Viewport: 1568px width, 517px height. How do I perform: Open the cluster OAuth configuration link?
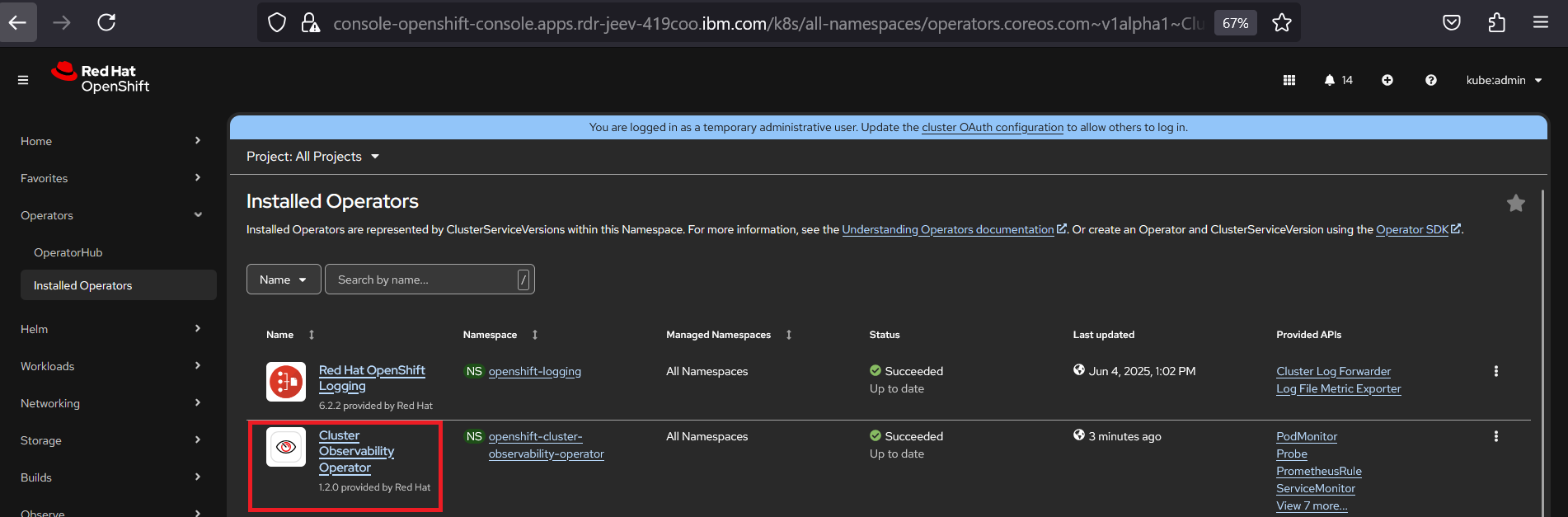pyautogui.click(x=993, y=127)
